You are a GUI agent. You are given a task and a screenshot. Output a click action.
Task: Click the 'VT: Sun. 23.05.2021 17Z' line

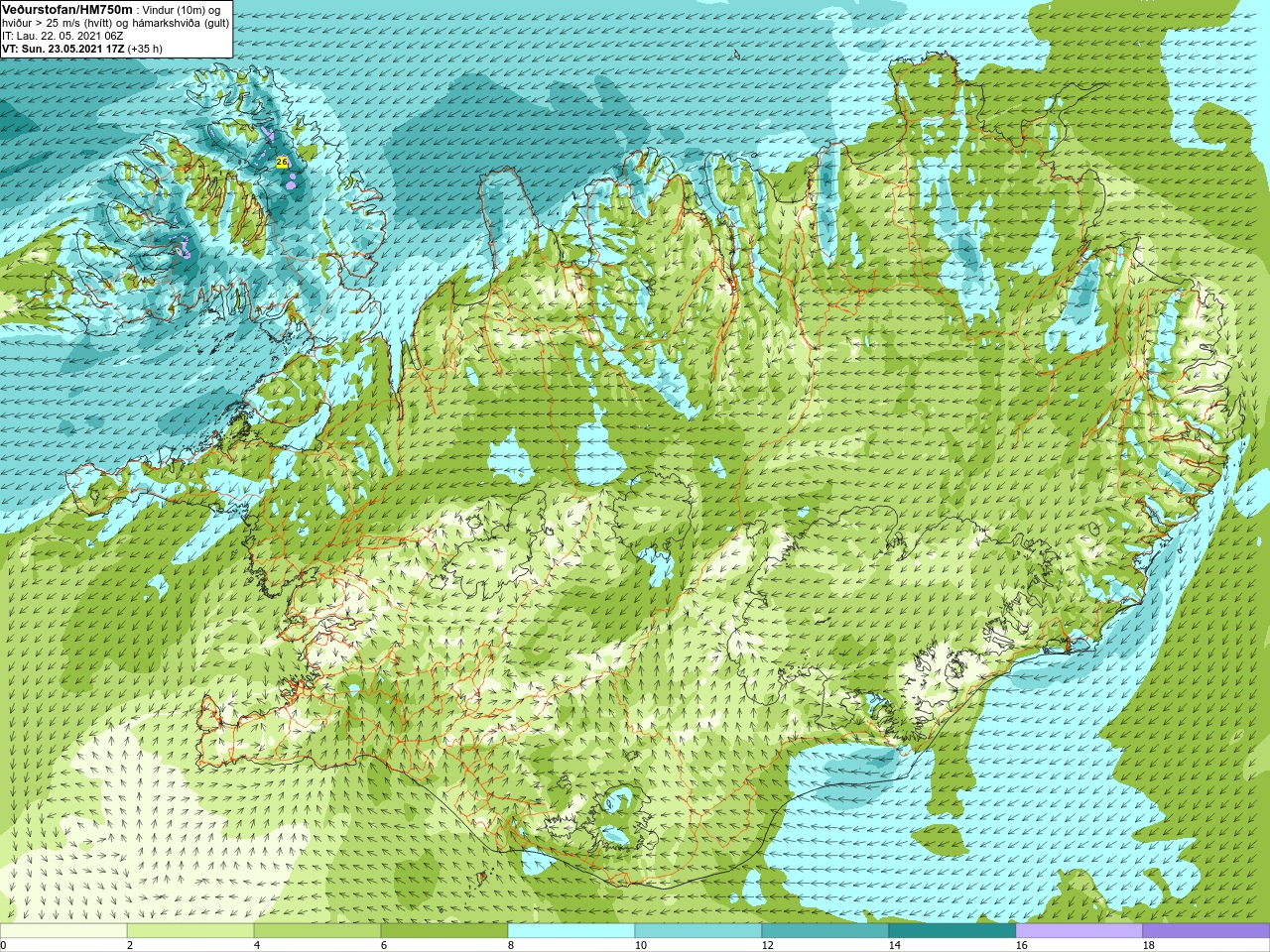click(82, 49)
